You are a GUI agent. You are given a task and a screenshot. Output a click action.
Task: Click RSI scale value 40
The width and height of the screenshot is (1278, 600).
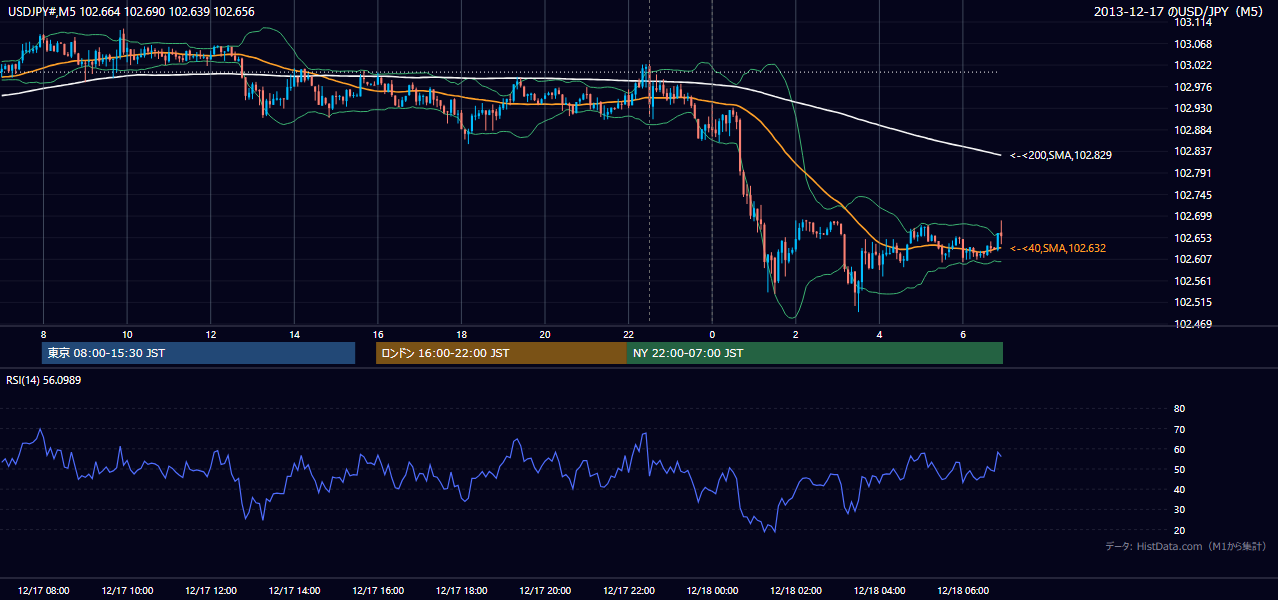1179,490
